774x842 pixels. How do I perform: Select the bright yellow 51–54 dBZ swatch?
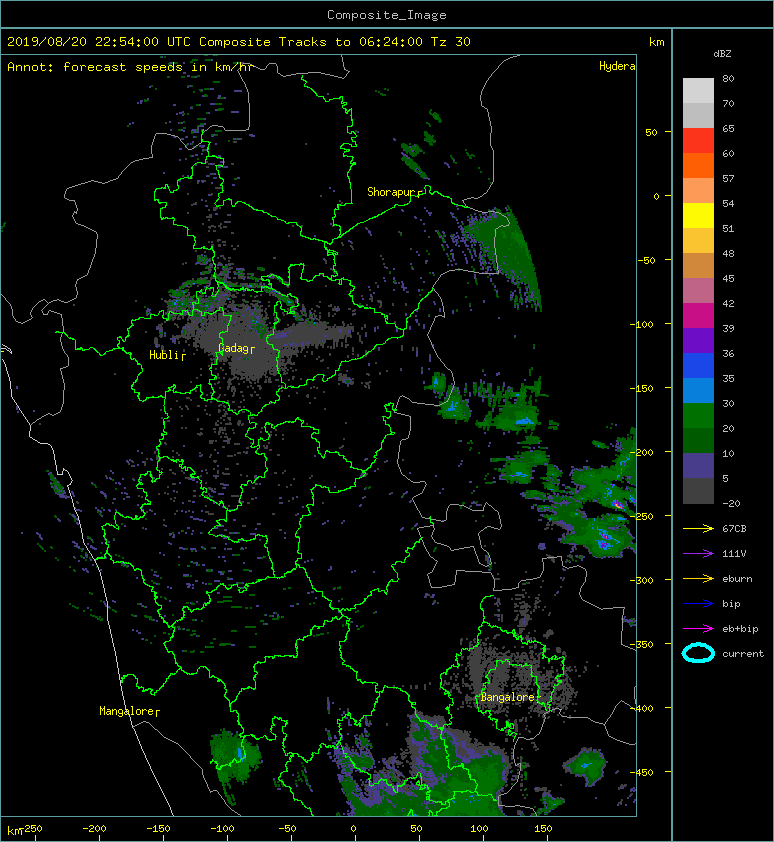(698, 215)
